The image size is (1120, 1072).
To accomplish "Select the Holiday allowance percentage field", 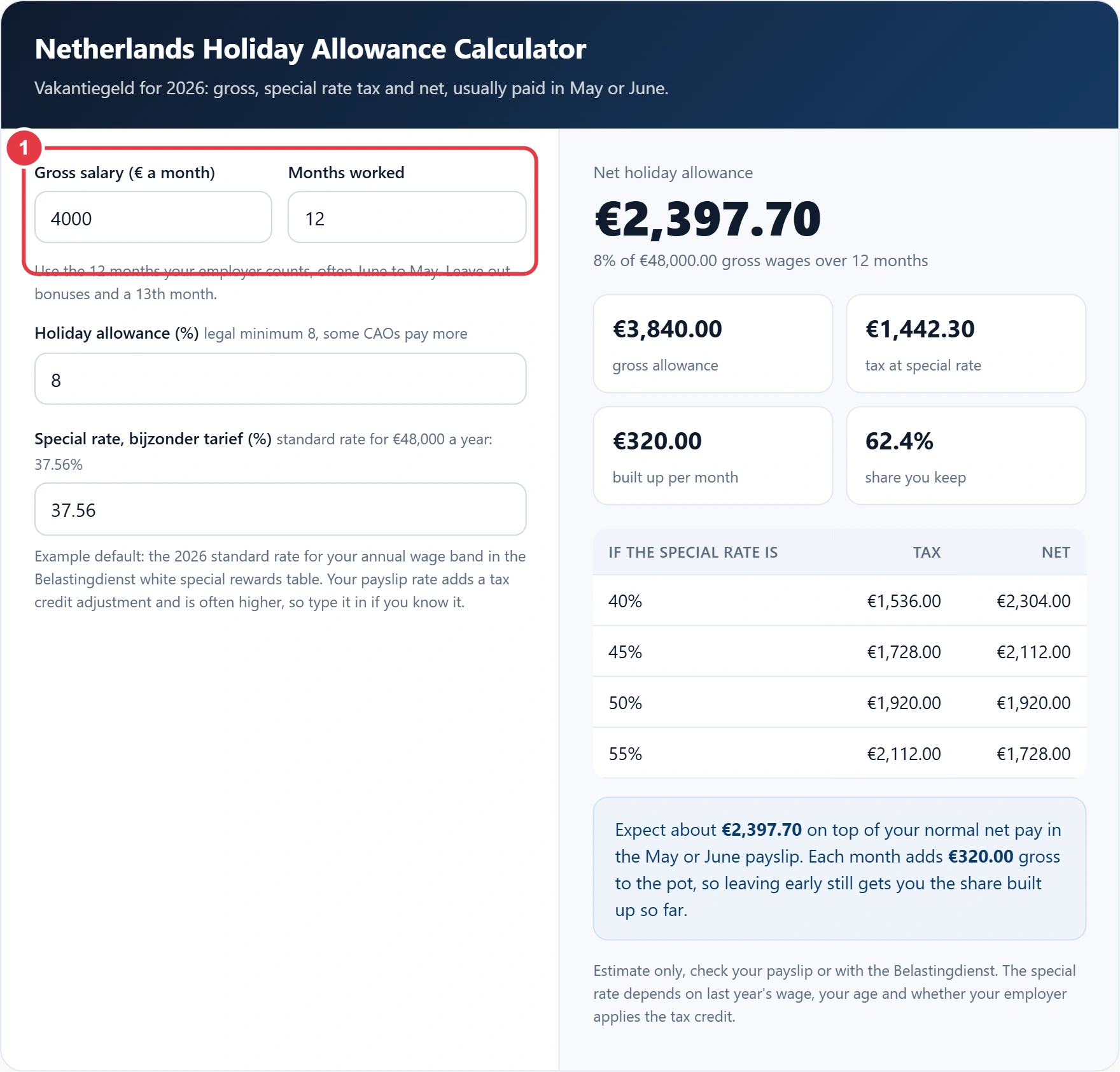I will coord(280,379).
